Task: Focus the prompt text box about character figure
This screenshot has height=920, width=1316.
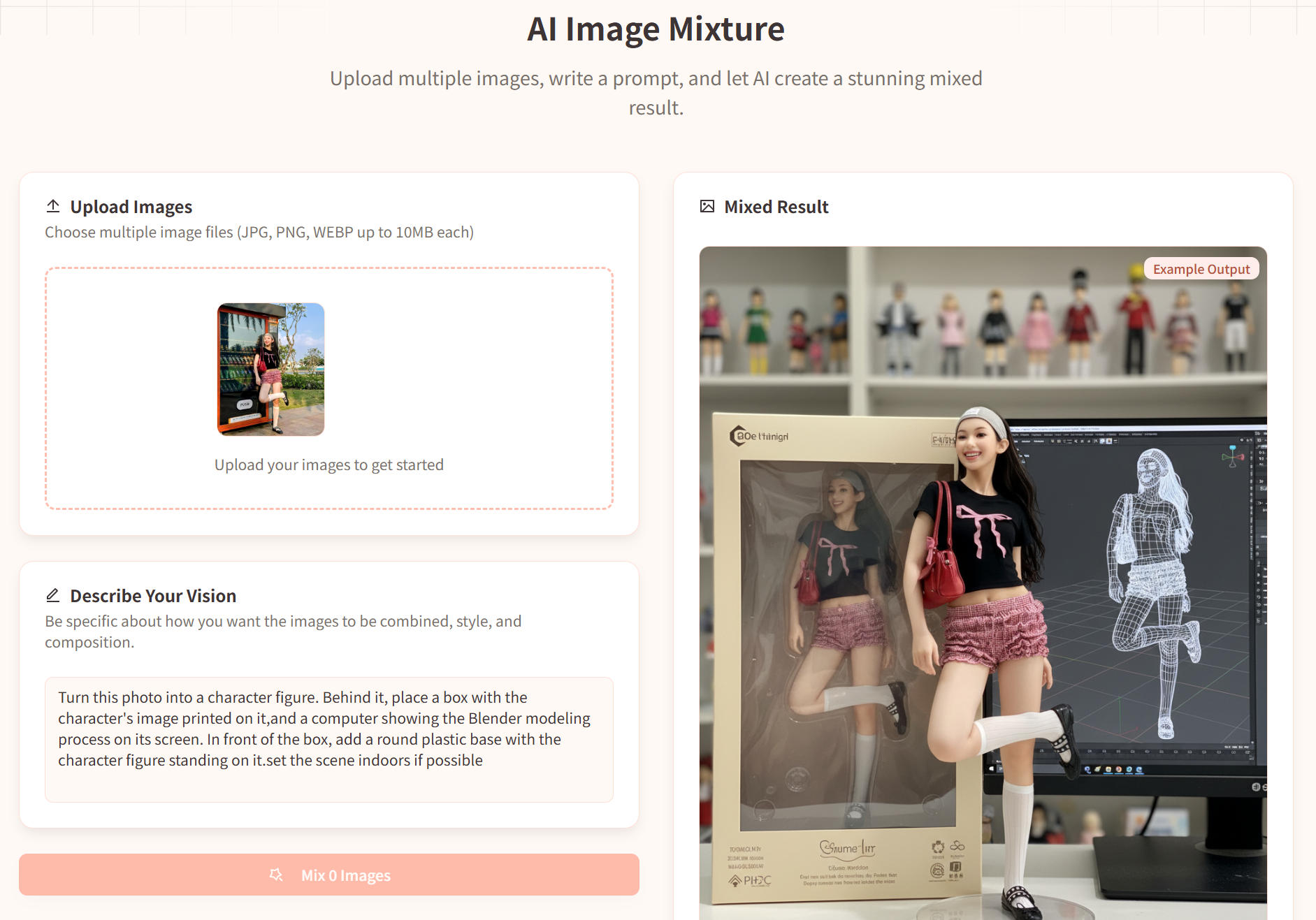Action: 328,738
